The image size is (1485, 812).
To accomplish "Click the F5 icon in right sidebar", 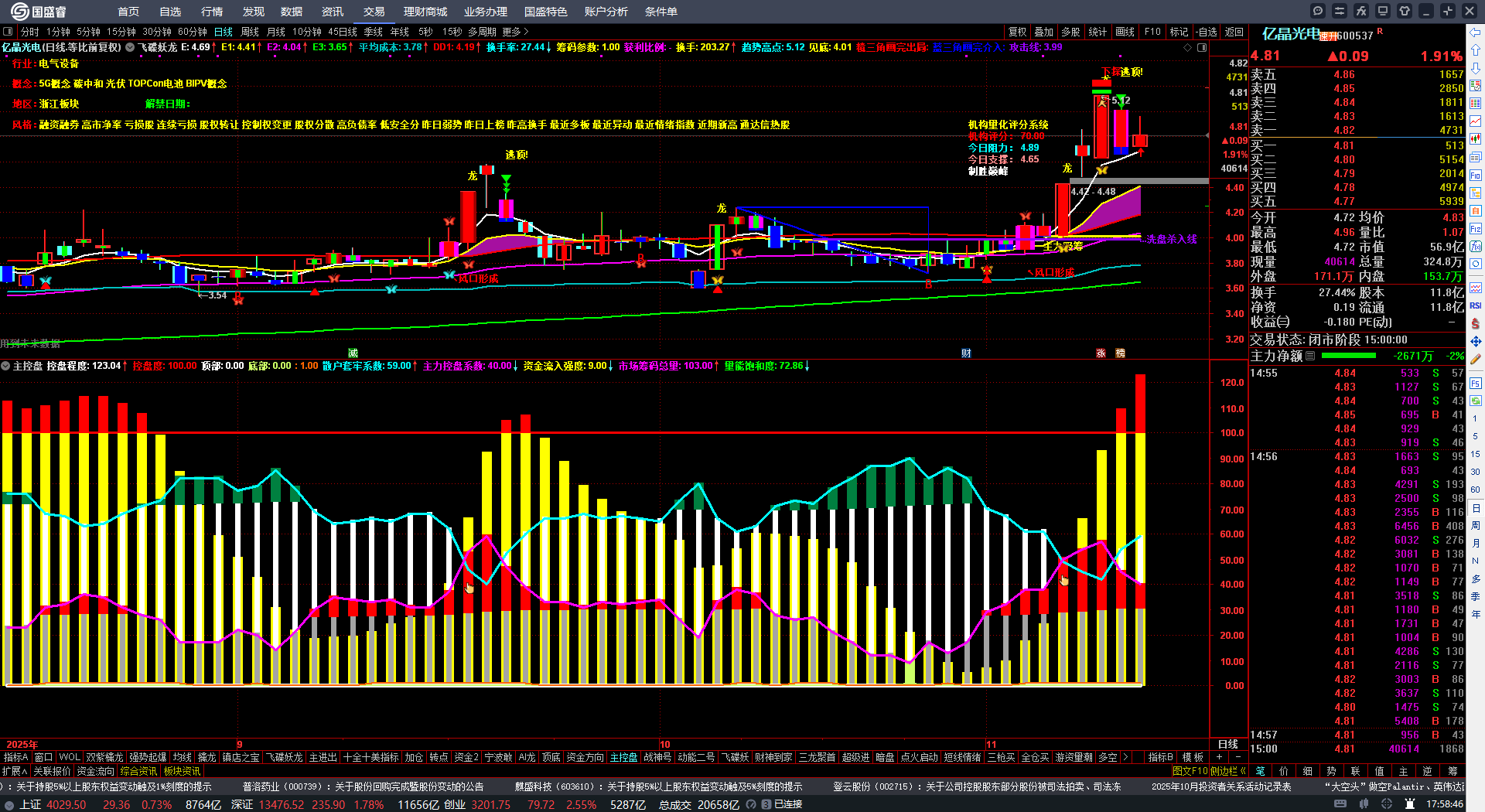I will (x=1476, y=383).
